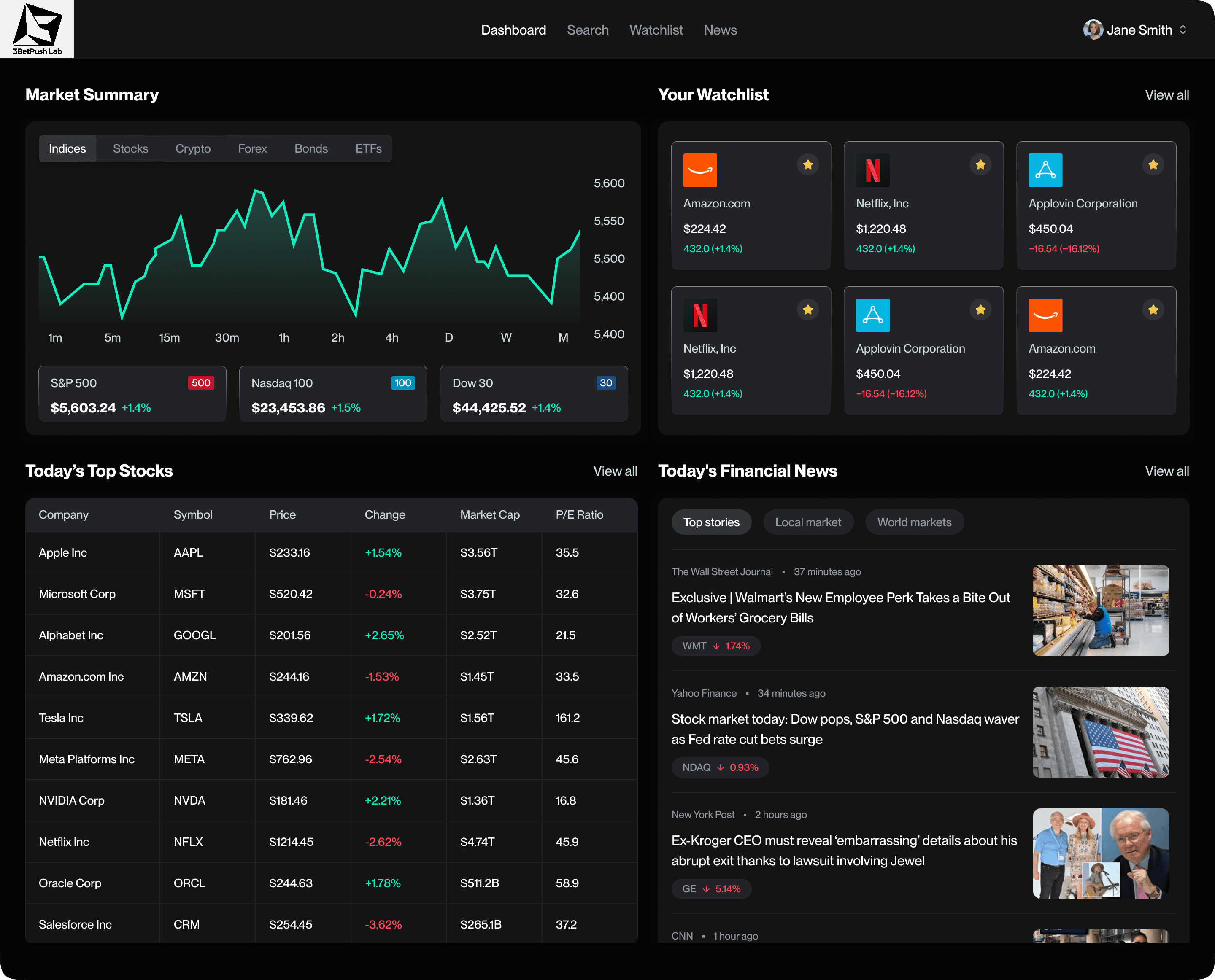This screenshot has height=980, width=1215.
Task: Click the WMT ticker badge under the Walmart headline
Action: [x=715, y=646]
